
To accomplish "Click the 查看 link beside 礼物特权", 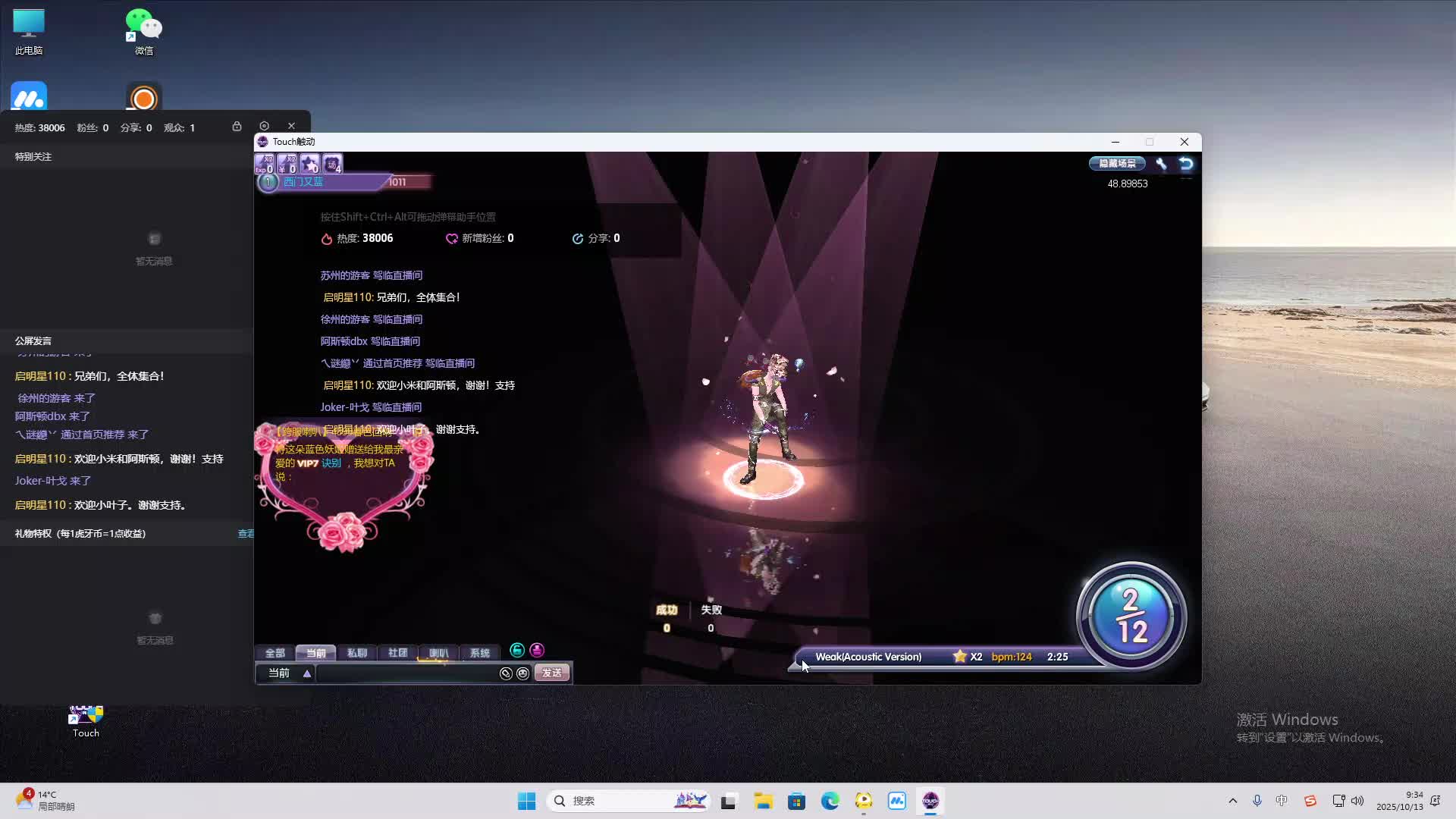I will click(246, 534).
